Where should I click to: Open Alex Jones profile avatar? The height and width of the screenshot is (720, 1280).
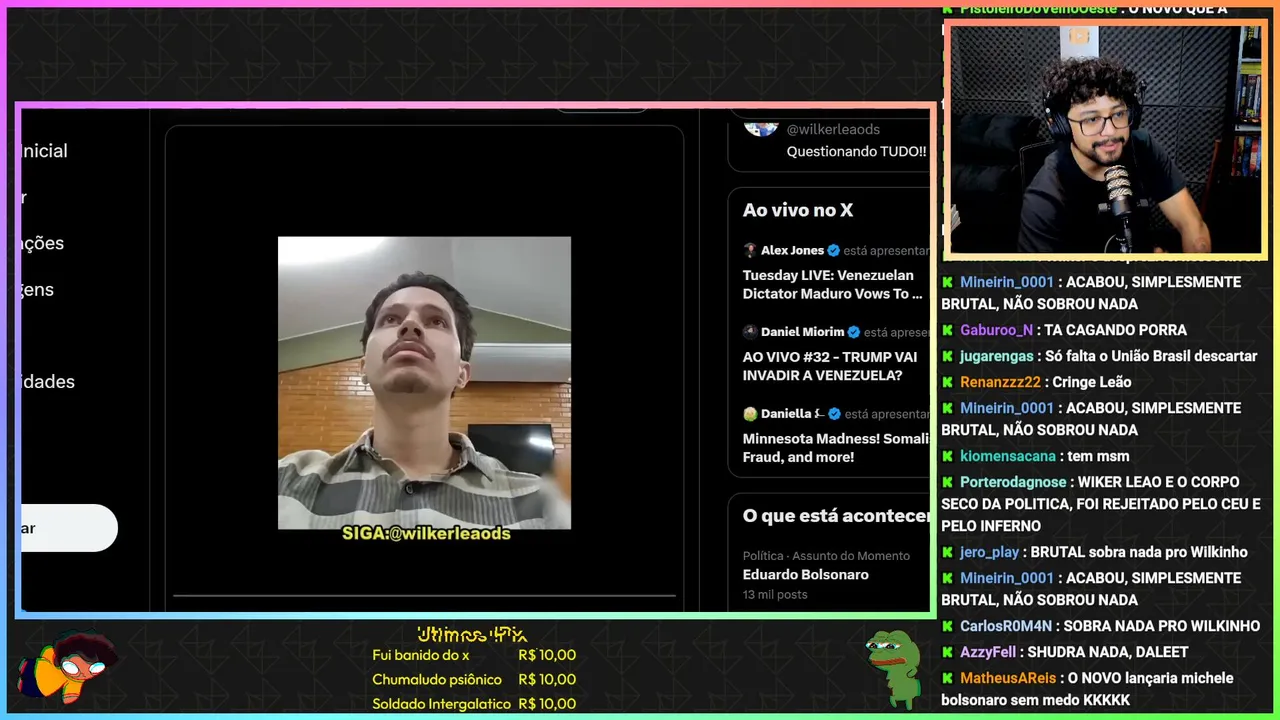750,250
